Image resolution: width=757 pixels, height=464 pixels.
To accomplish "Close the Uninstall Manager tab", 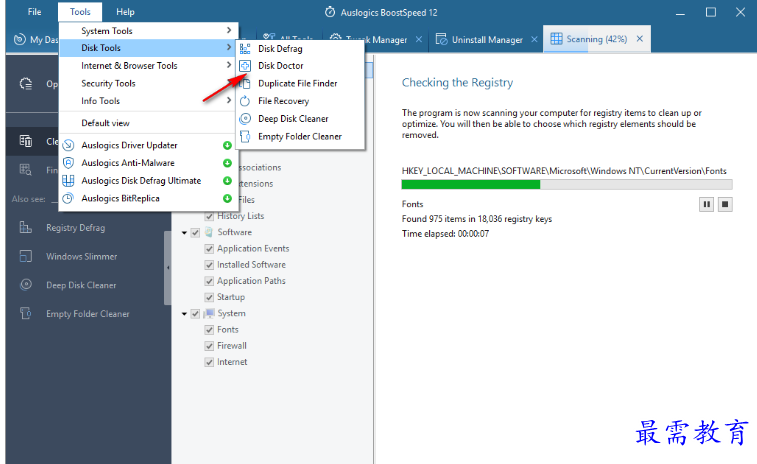I will pyautogui.click(x=534, y=39).
